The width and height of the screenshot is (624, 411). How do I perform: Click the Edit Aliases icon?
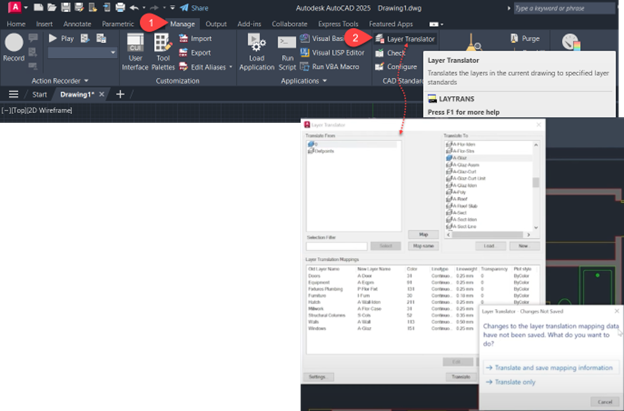tap(183, 67)
